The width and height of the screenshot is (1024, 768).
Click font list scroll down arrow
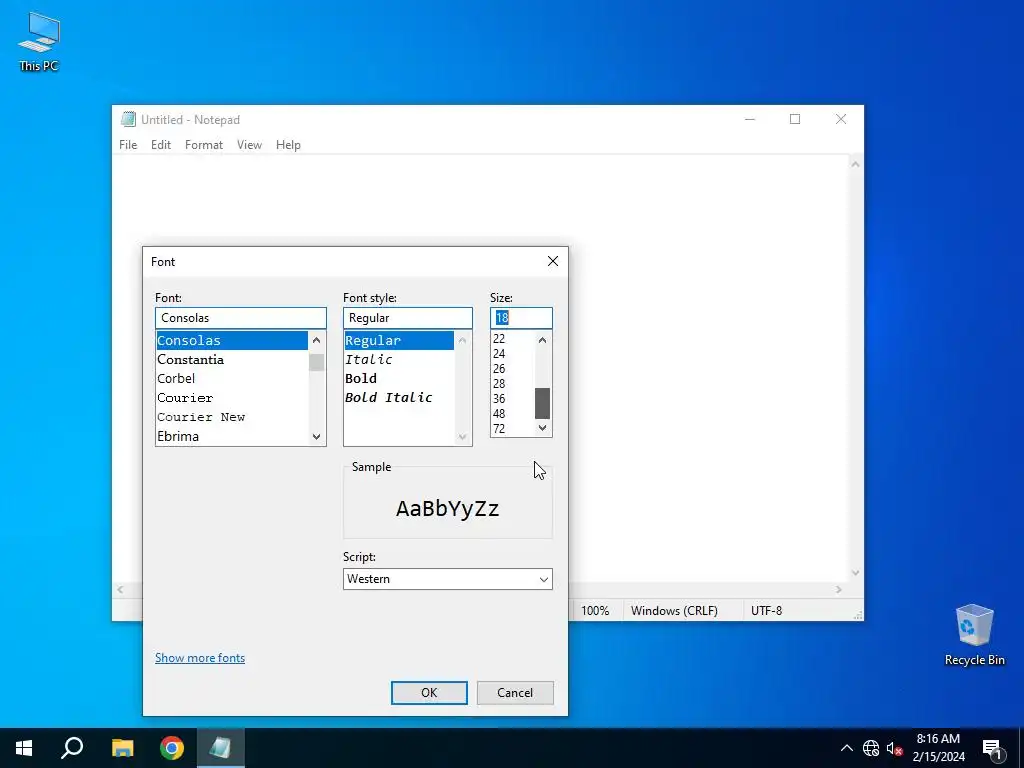tap(317, 437)
